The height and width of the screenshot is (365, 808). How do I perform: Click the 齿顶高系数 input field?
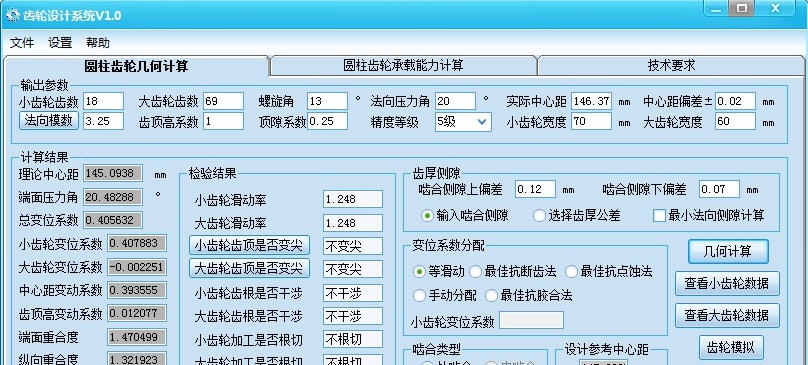click(224, 121)
